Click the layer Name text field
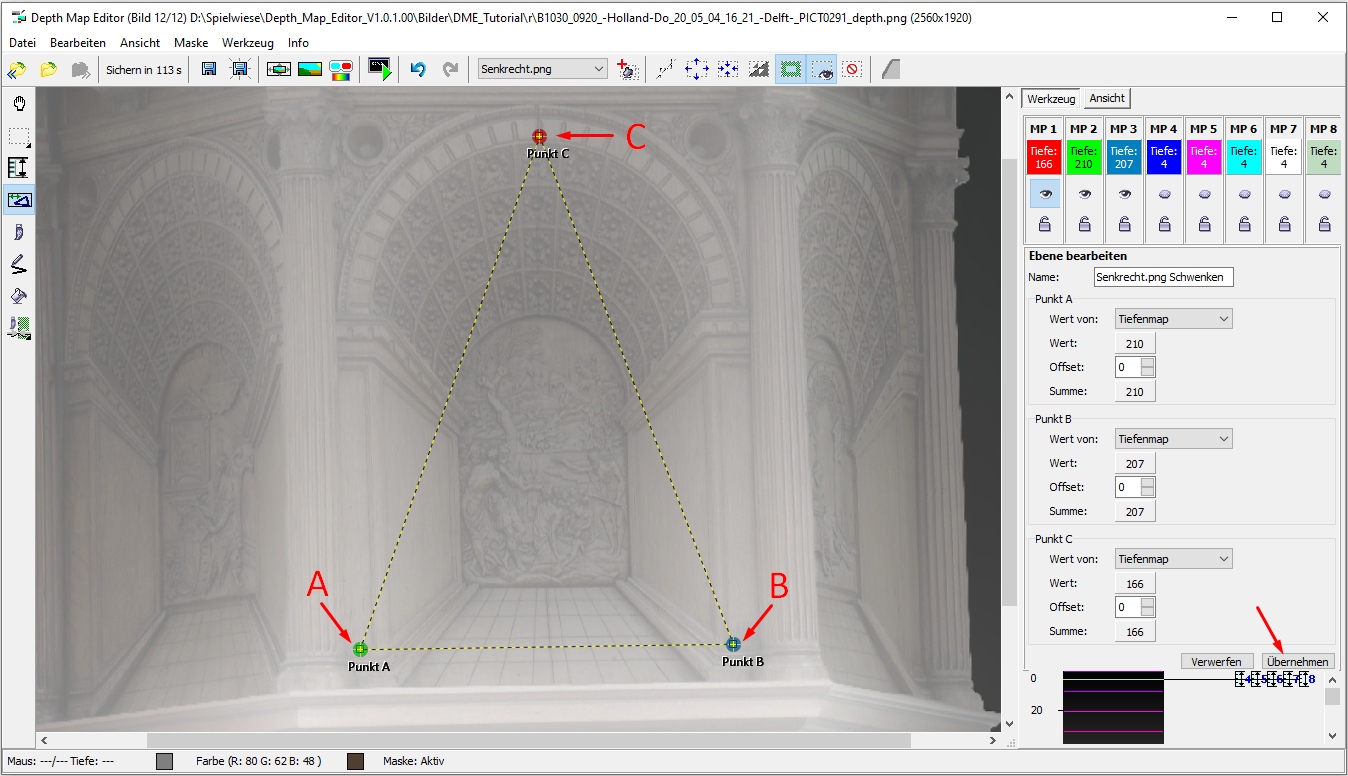 click(x=1163, y=277)
